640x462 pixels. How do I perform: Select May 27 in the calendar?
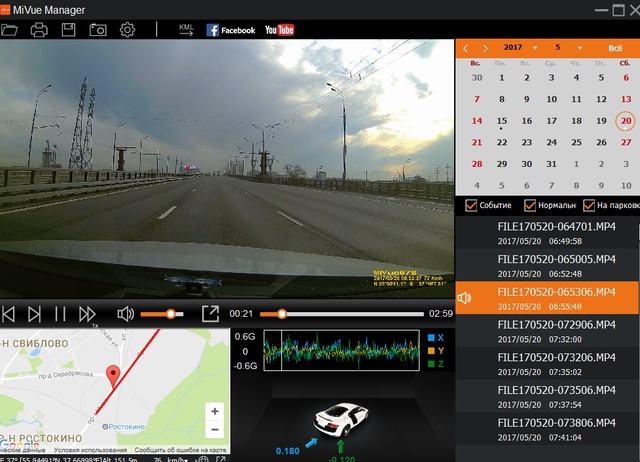tap(626, 142)
